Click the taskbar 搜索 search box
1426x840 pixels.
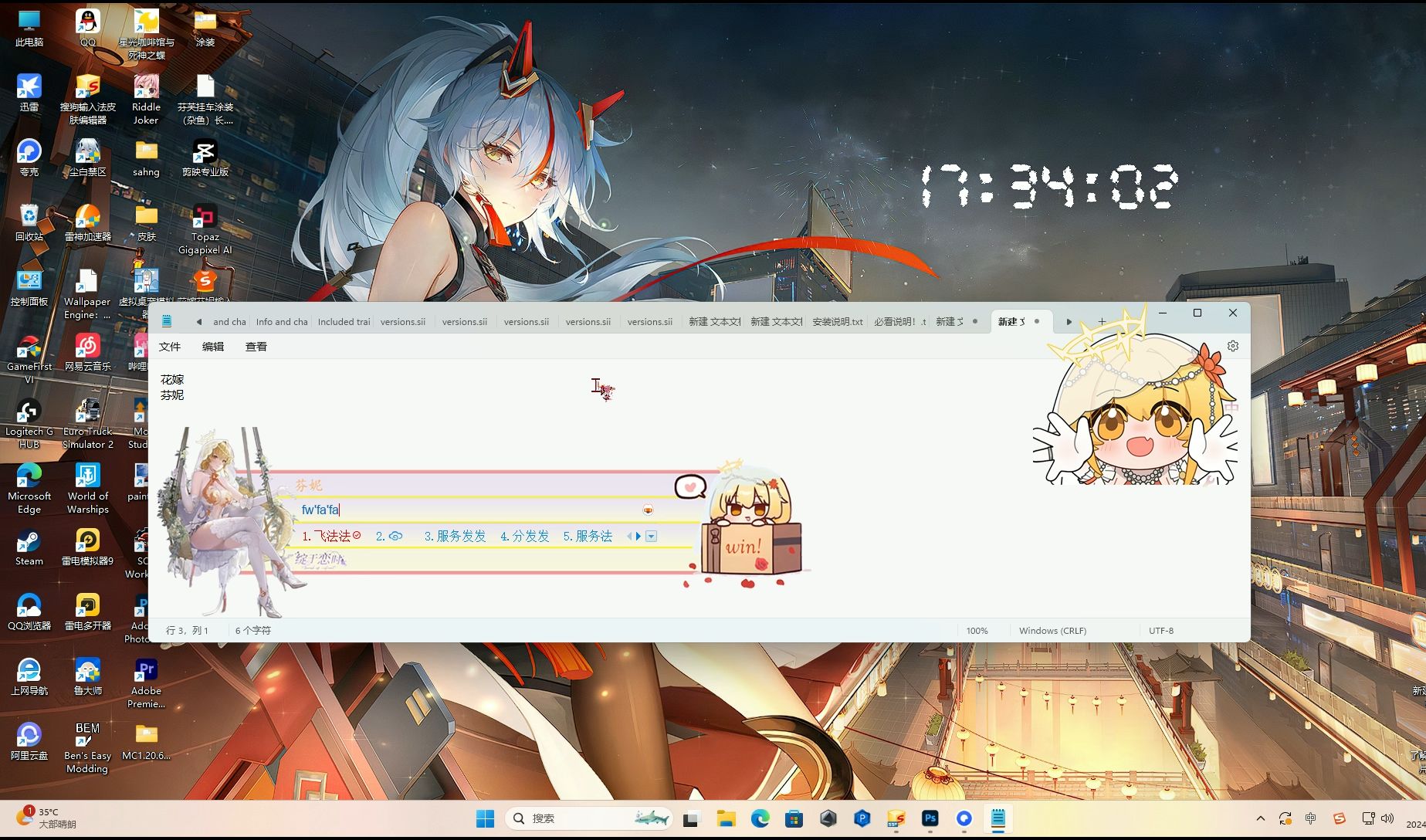click(x=588, y=818)
